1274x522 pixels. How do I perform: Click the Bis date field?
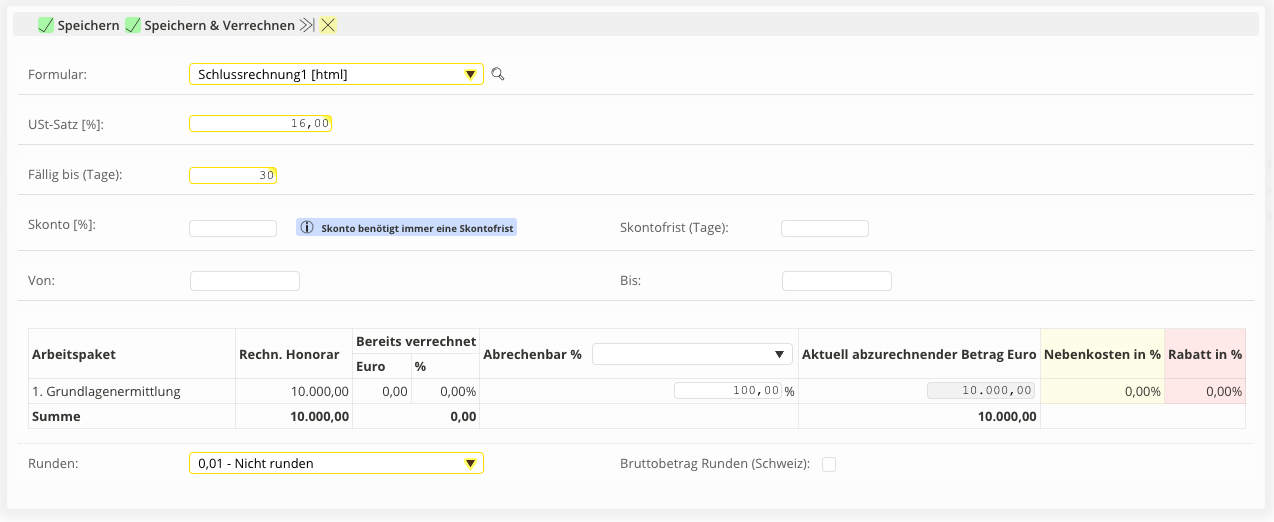tap(836, 281)
